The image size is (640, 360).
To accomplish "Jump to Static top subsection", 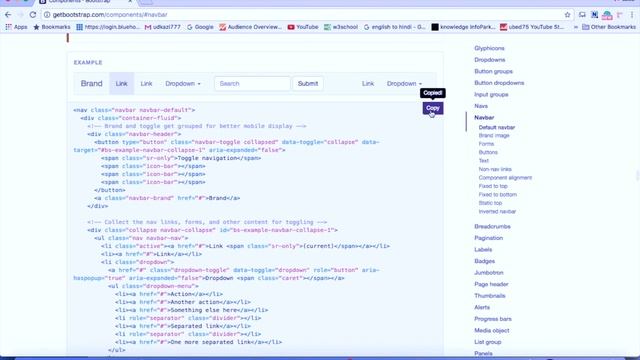I will pos(490,203).
